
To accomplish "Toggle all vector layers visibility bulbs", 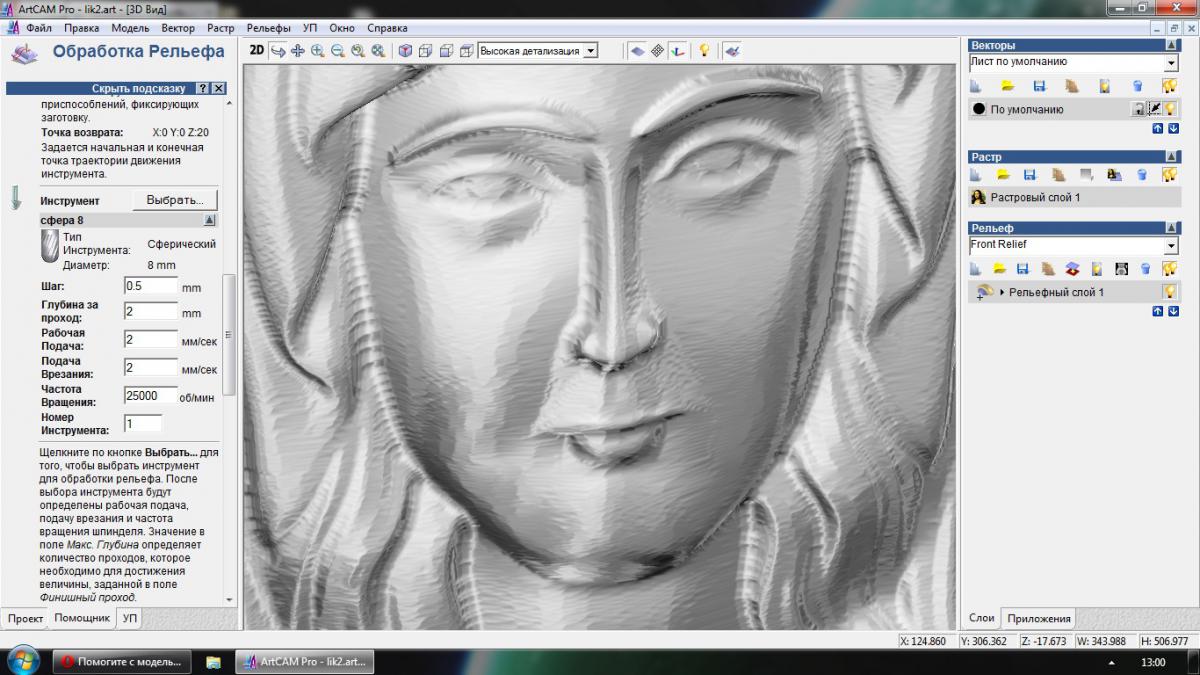I will coord(1169,86).
